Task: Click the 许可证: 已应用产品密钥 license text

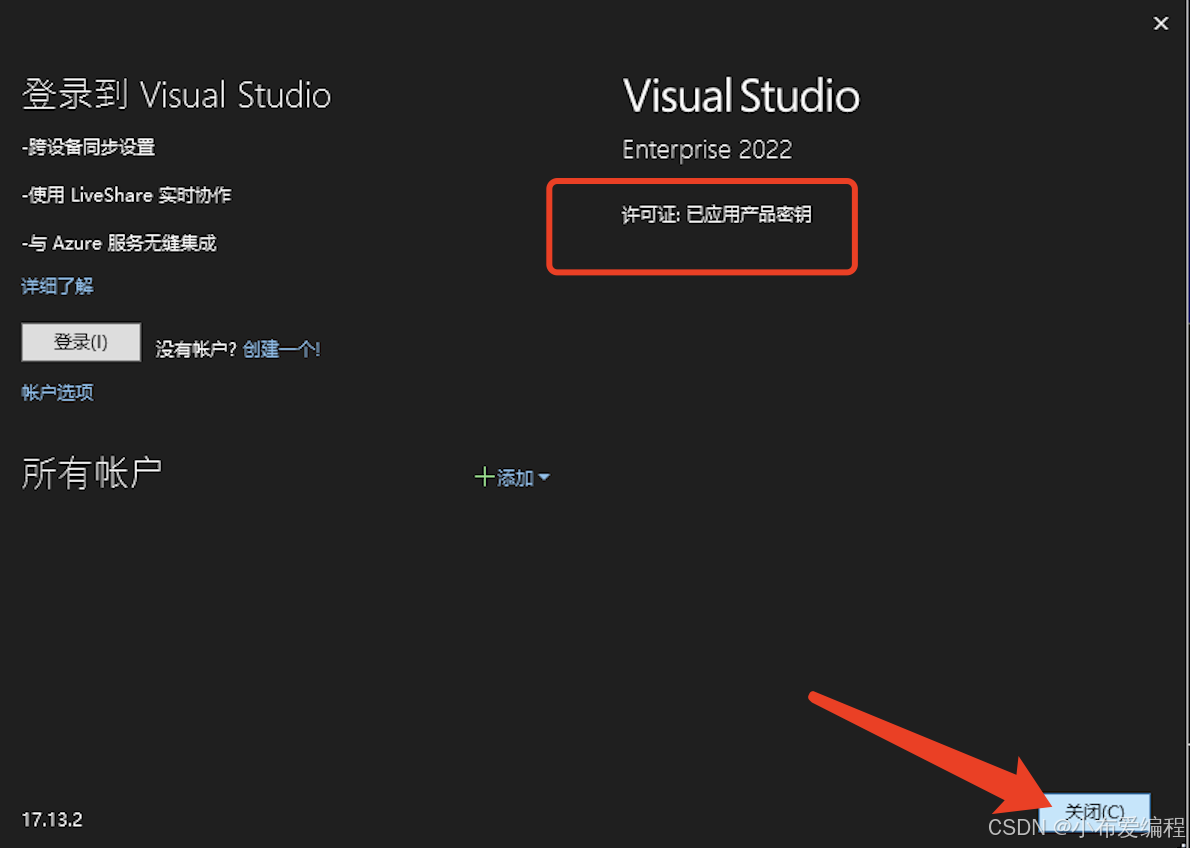Action: (x=716, y=215)
